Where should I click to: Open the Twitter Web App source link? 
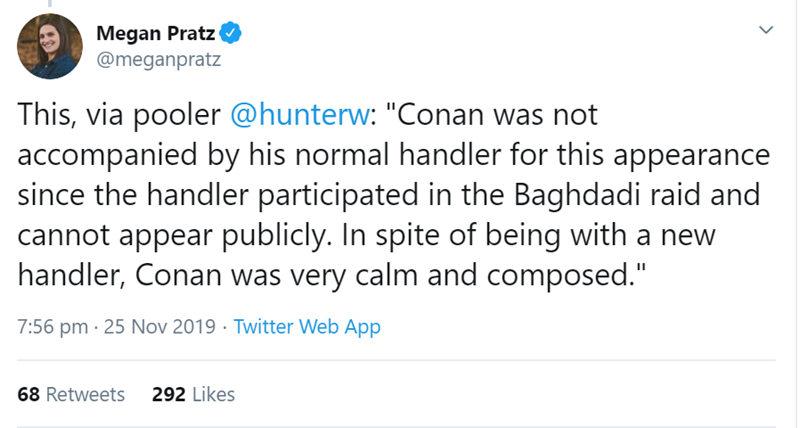(307, 327)
